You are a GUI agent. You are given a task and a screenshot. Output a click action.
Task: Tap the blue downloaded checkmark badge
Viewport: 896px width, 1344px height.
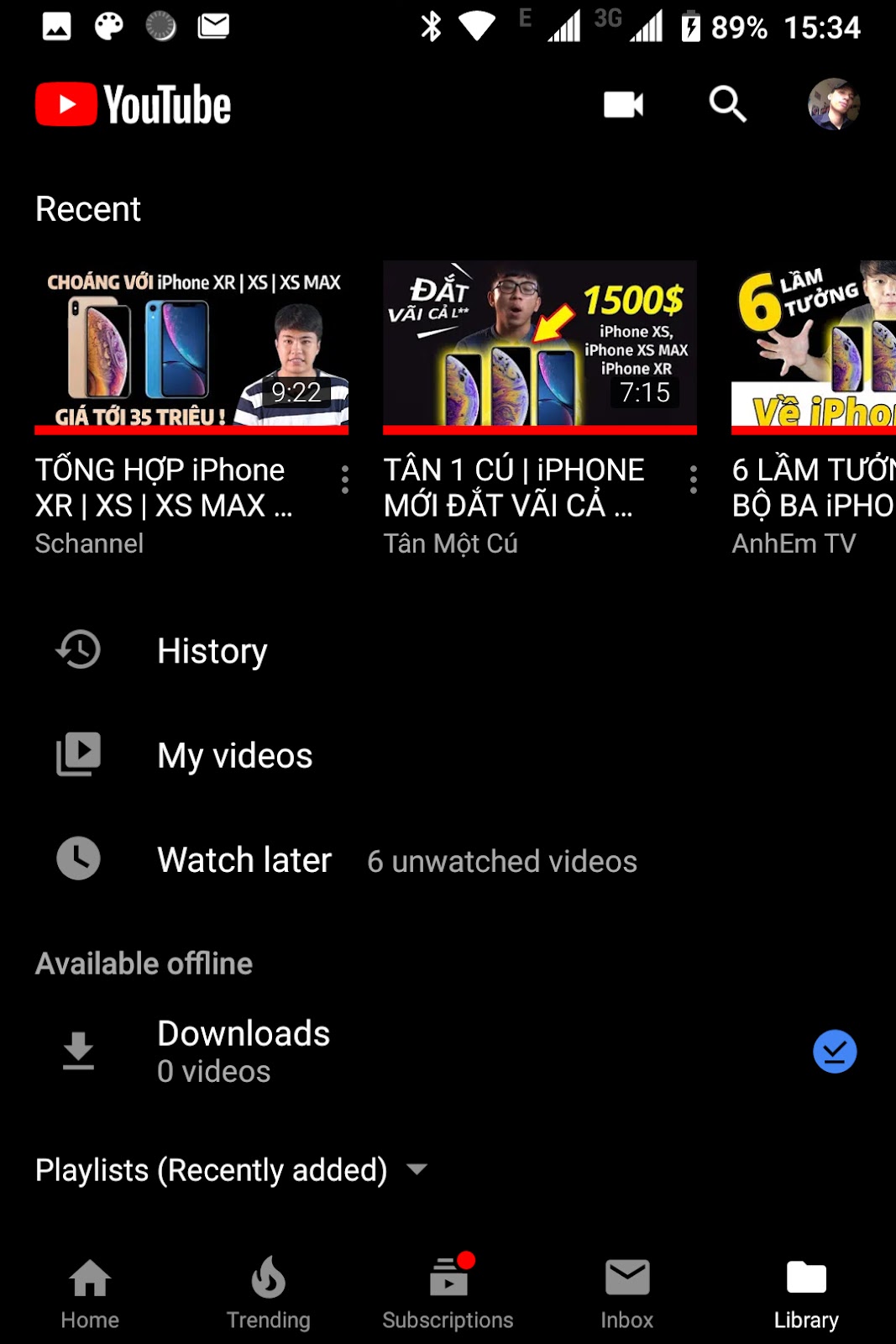pos(835,1051)
